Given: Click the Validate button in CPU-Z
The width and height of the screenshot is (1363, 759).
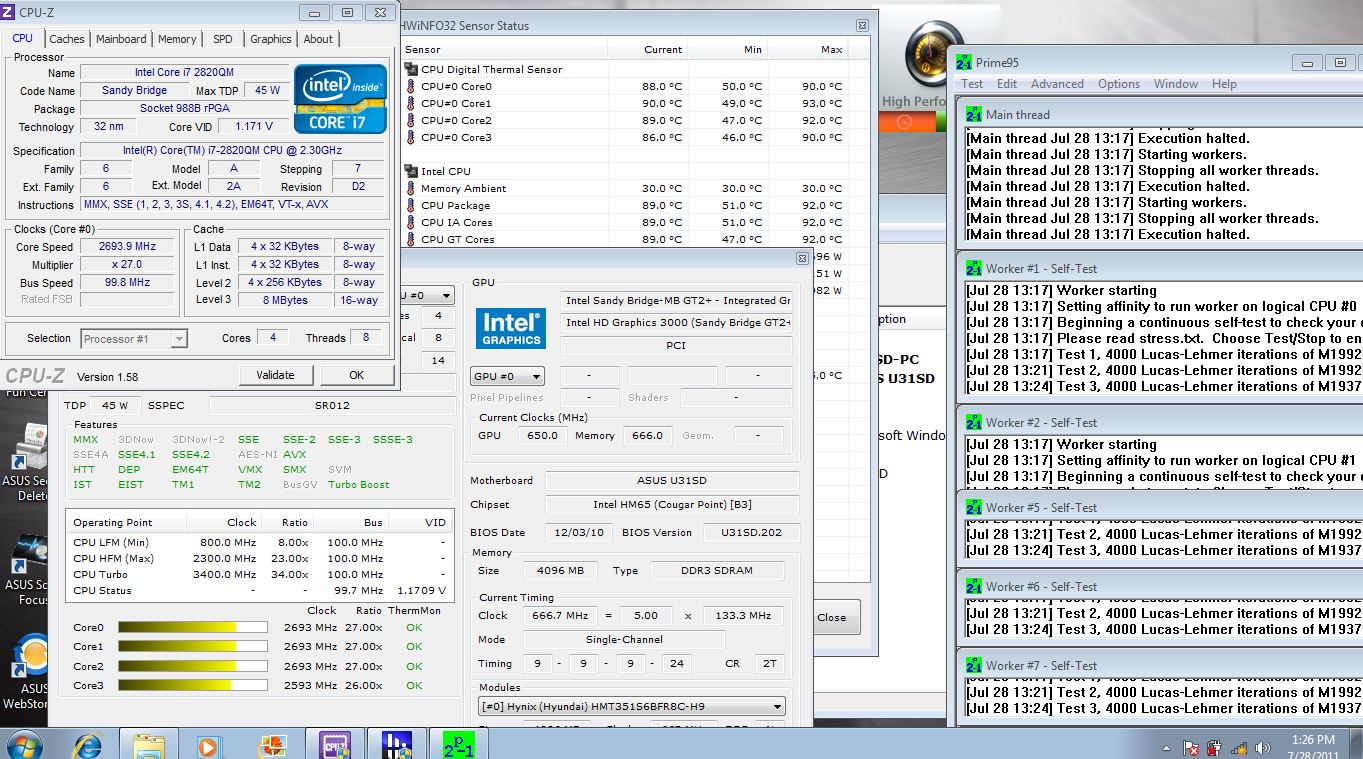Looking at the screenshot, I should click(x=275, y=375).
